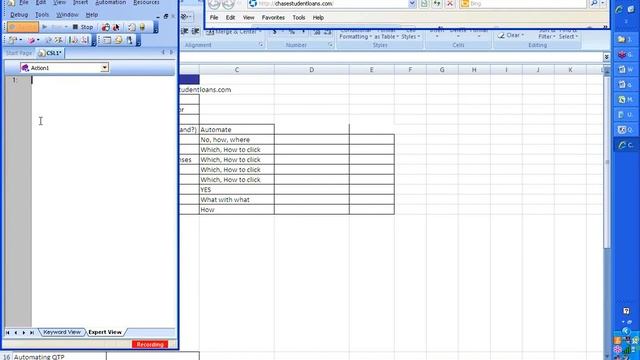This screenshot has width=640, height=360.
Task: Click the yellow bulb icon in QTP toolbar
Action: pos(142,27)
